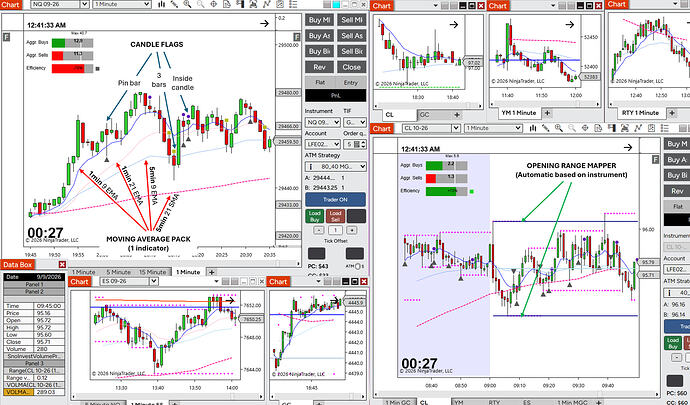
Task: Close the Data Box panel
Action: coord(62,265)
